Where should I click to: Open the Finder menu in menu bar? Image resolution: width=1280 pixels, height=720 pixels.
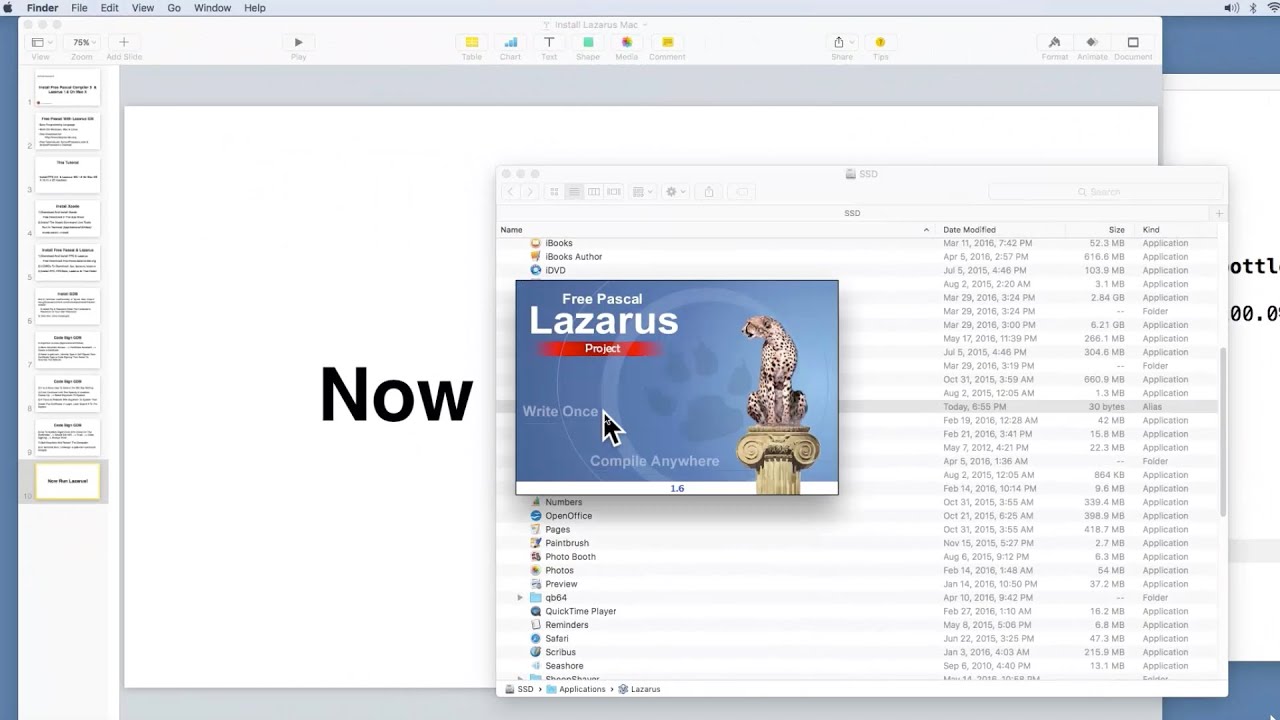click(42, 8)
